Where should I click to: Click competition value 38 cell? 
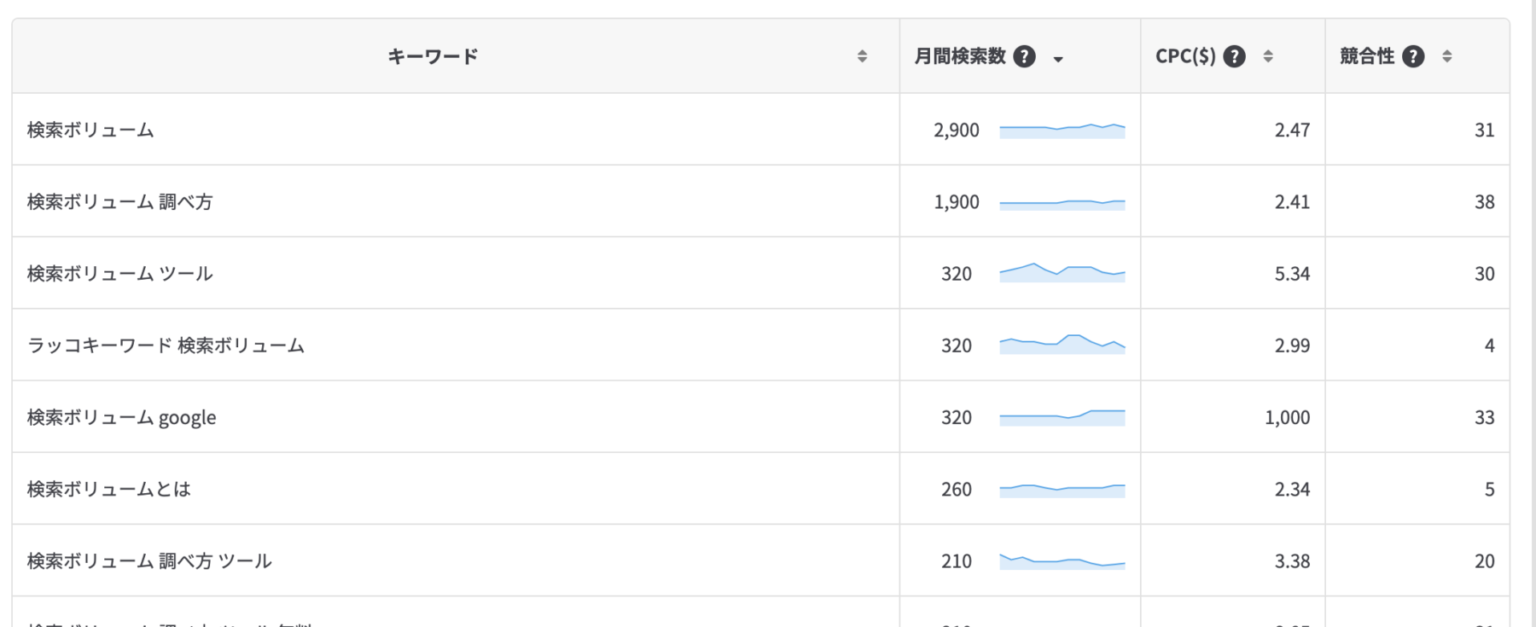[x=1484, y=202]
